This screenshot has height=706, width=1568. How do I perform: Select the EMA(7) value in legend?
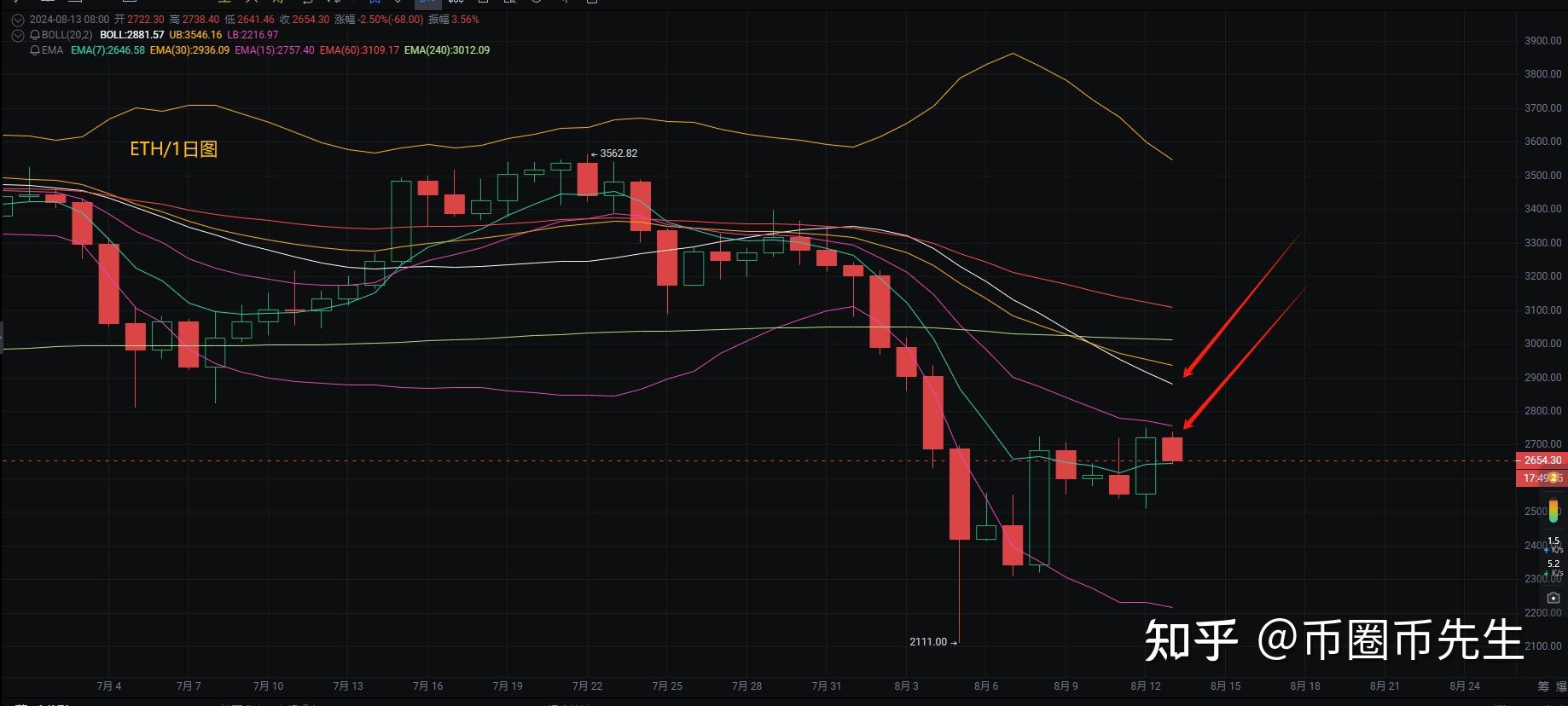(108, 50)
